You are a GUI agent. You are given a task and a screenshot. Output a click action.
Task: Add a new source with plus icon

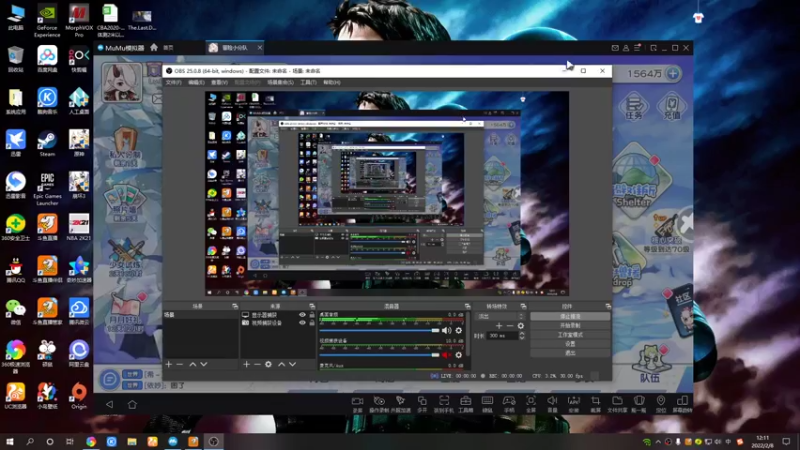click(246, 364)
